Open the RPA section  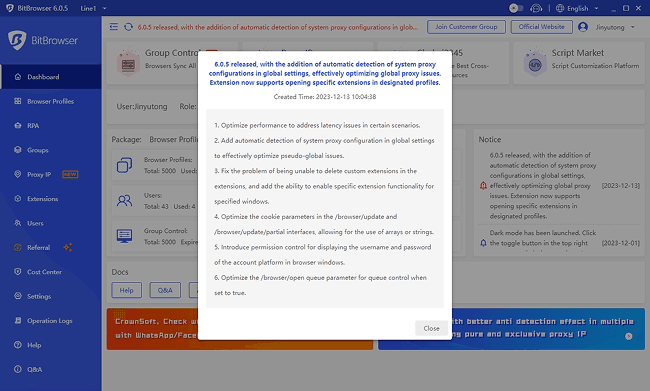pos(51,126)
